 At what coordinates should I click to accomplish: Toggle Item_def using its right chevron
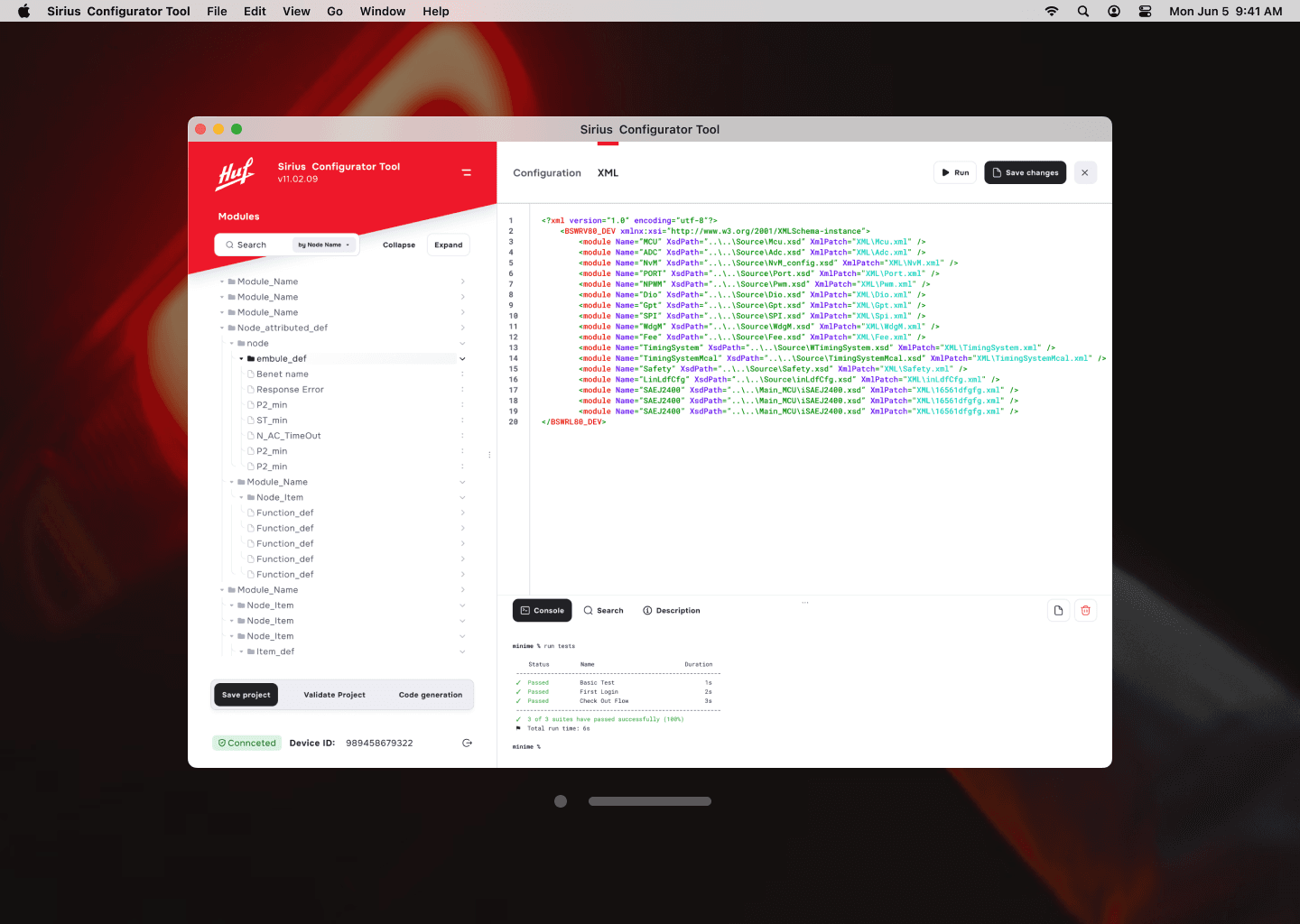pyautogui.click(x=462, y=651)
